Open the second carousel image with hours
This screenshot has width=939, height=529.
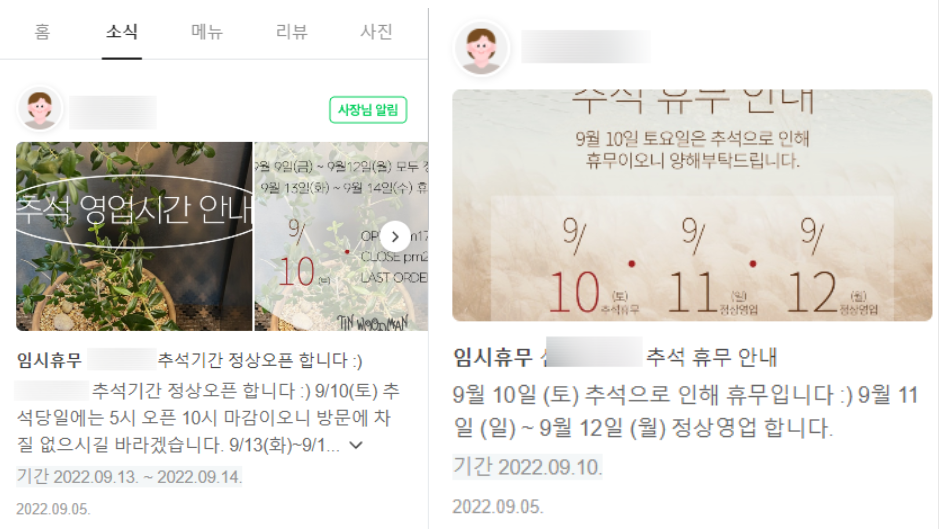pyautogui.click(x=341, y=236)
